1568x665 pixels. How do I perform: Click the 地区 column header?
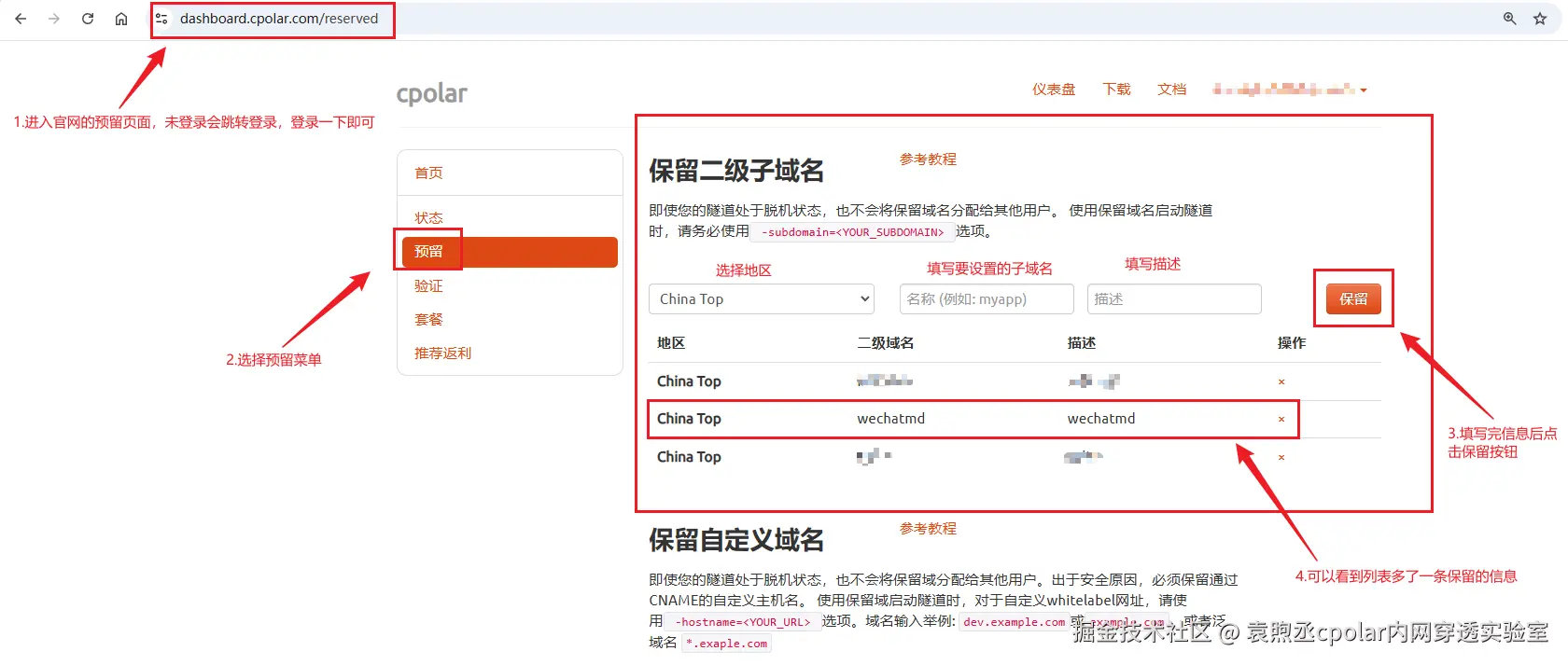tap(671, 343)
